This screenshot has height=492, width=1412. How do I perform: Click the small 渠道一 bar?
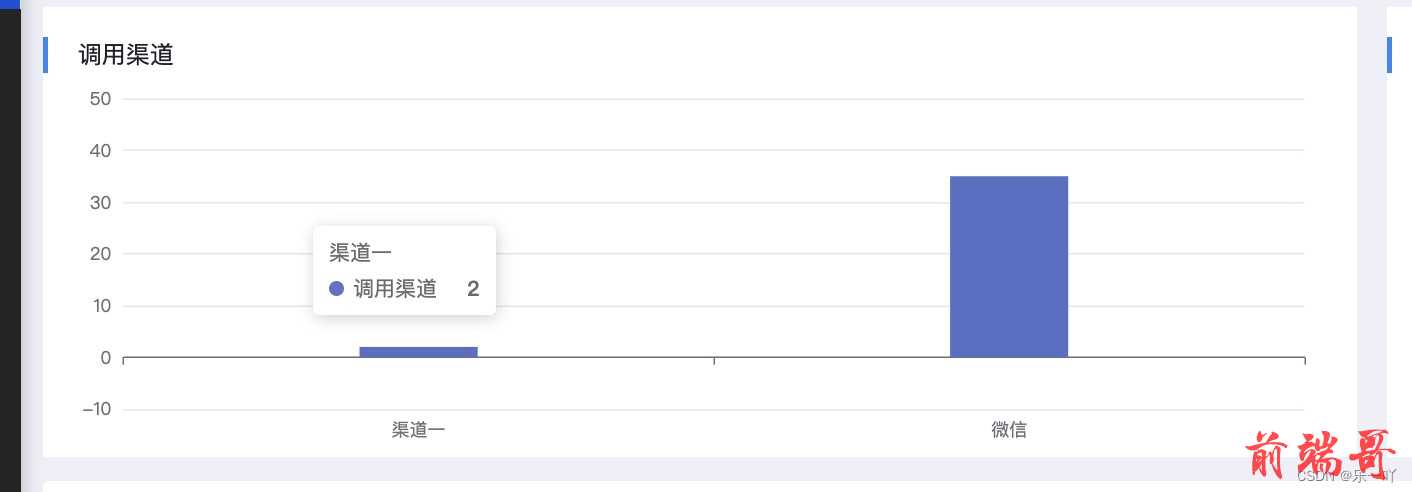(x=419, y=352)
